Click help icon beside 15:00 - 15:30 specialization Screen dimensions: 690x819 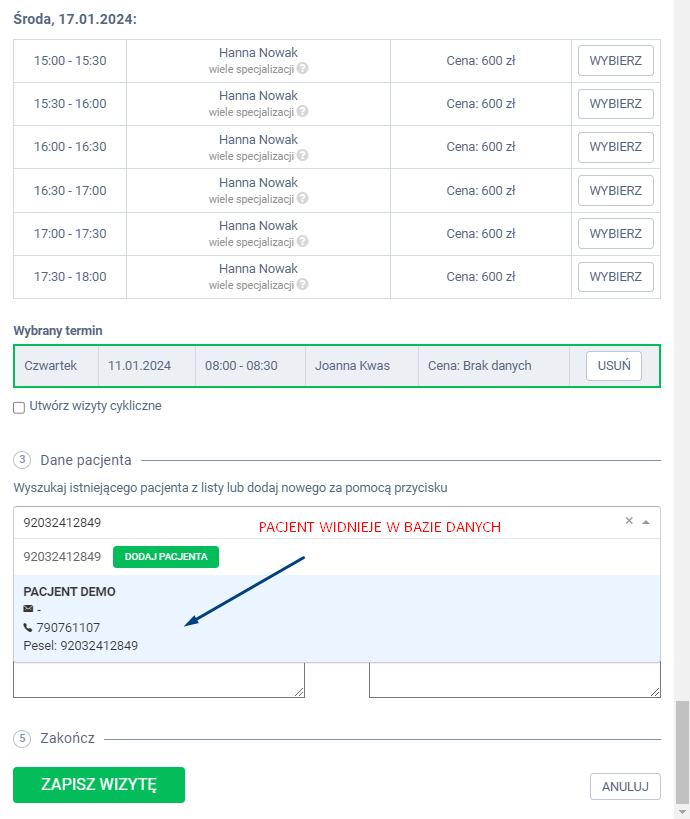point(302,69)
